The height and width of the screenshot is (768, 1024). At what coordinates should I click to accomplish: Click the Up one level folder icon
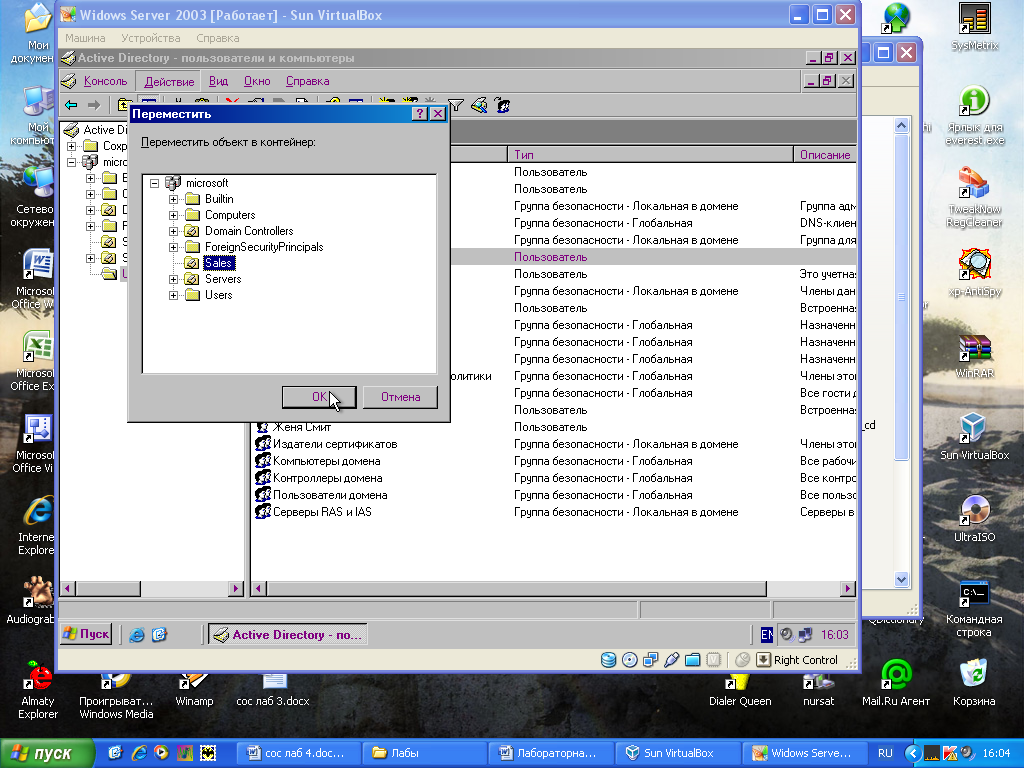(123, 104)
